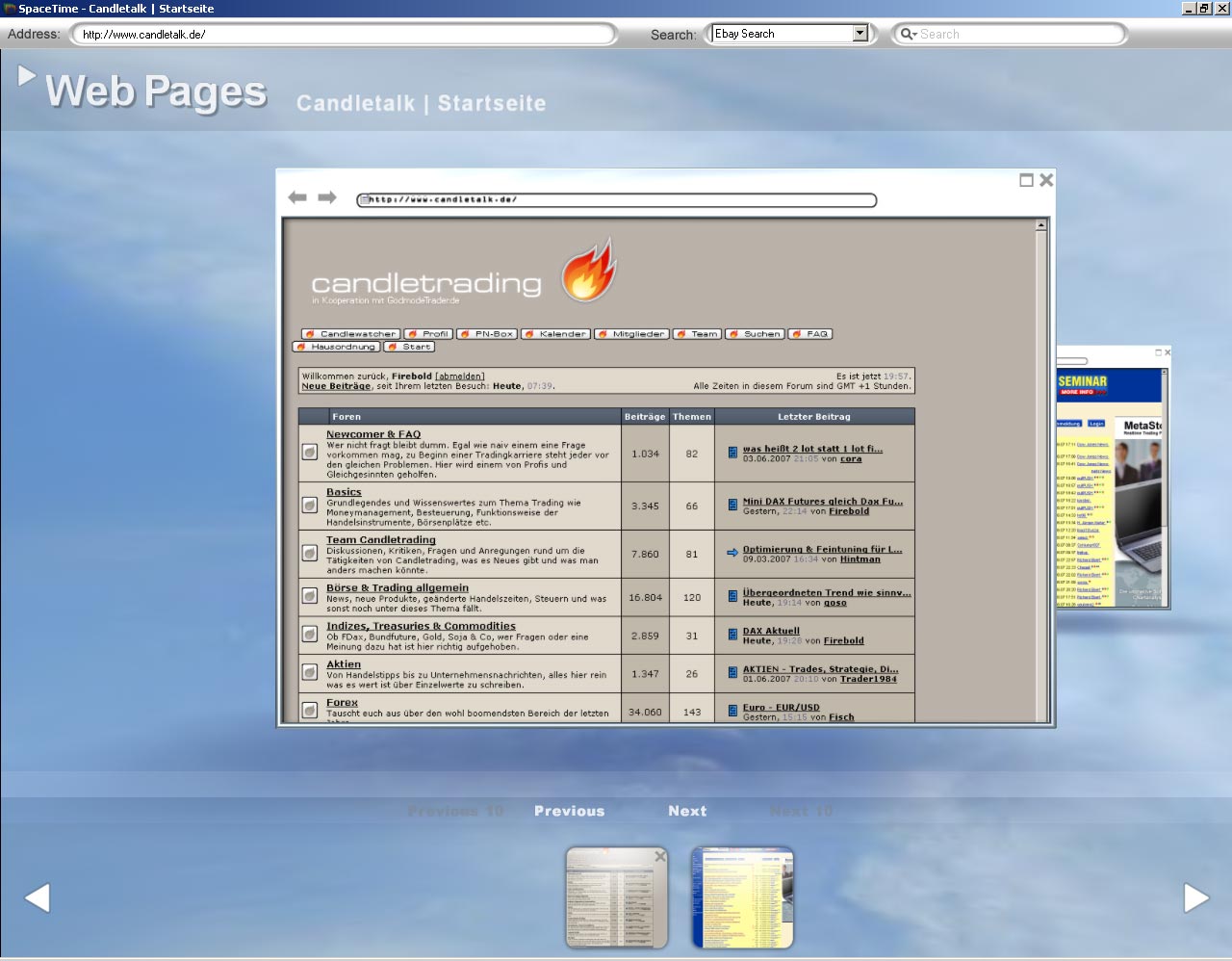Image resolution: width=1232 pixels, height=961 pixels.
Task: Click the forward arrow in page window
Action: (x=327, y=197)
